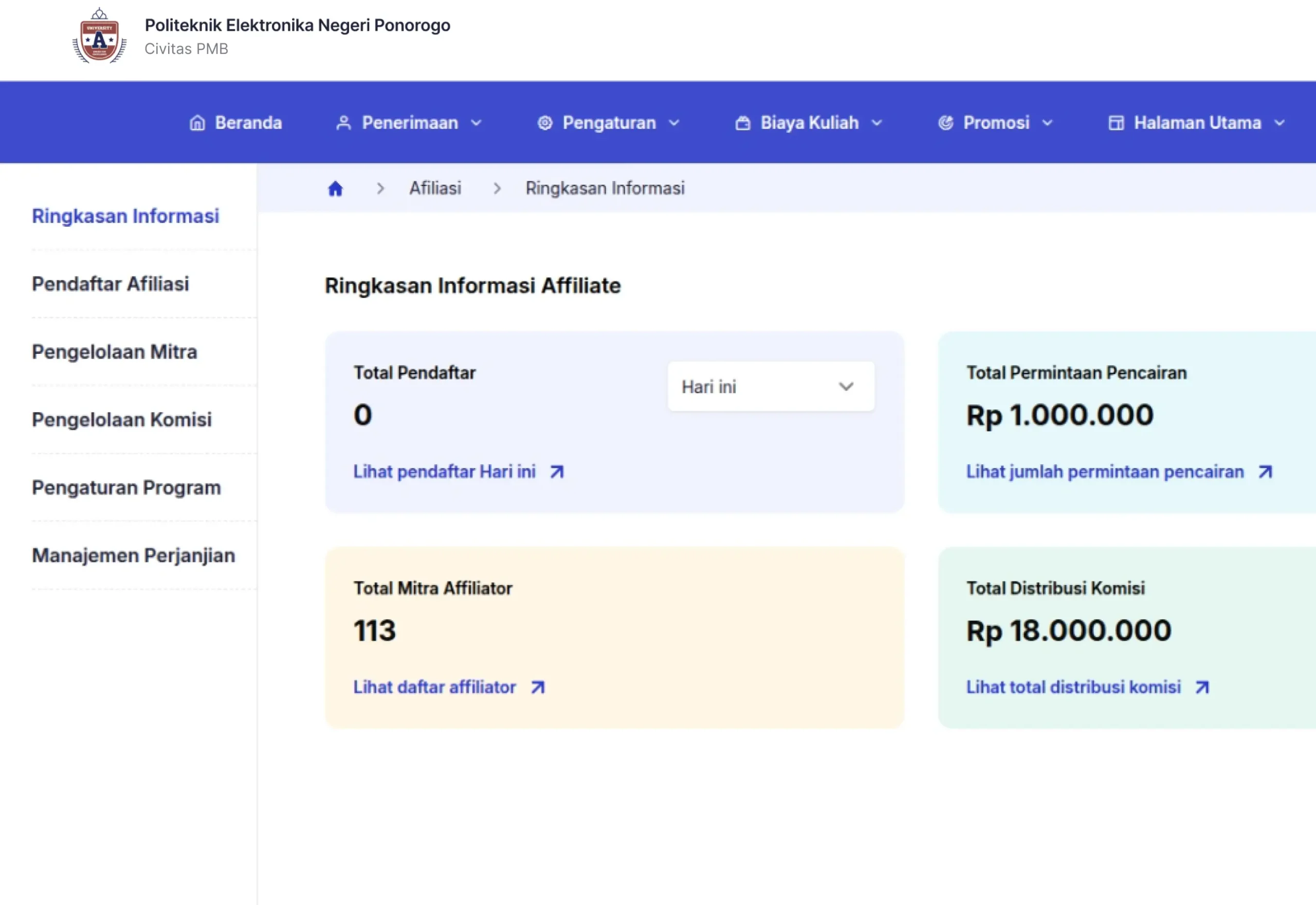Expand the Pengaturan menu chevron
This screenshot has width=1316, height=905.
click(x=674, y=123)
